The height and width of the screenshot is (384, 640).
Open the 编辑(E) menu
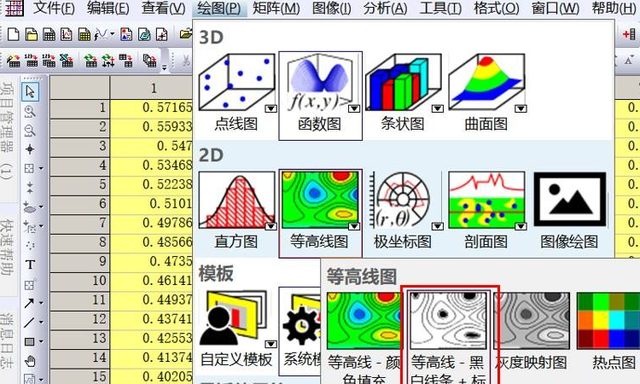(108, 8)
